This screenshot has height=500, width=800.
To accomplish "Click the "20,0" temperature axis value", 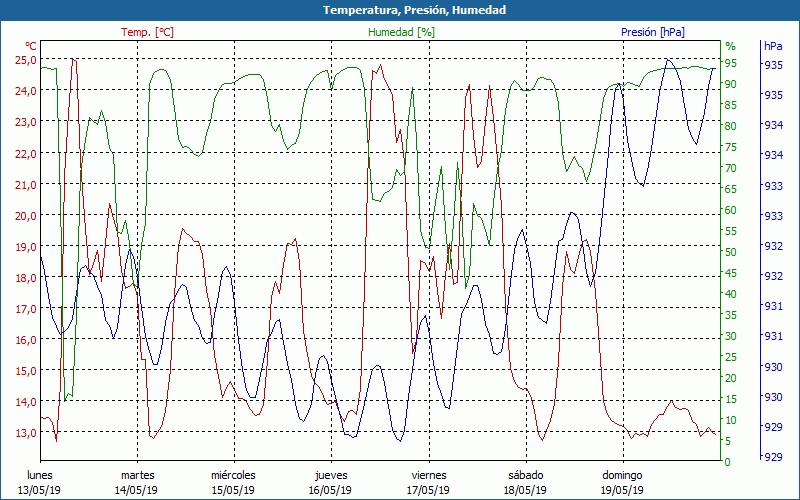I will point(26,215).
